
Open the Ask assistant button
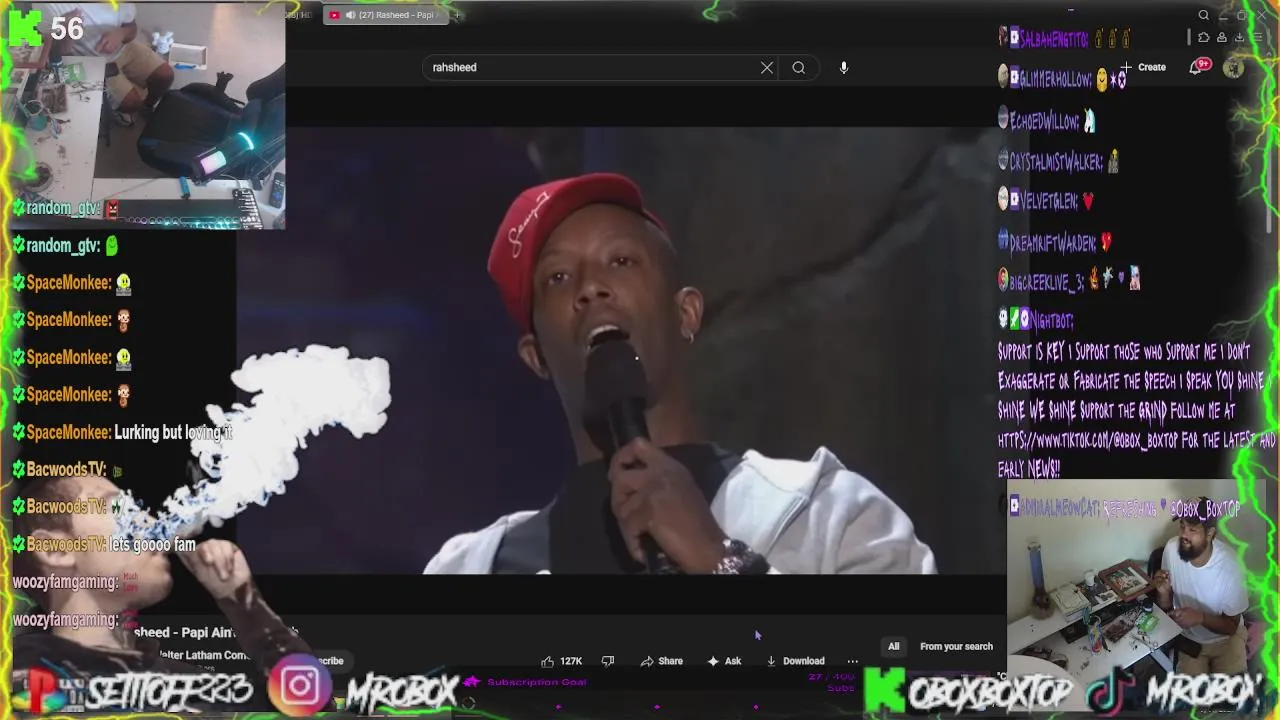pos(724,661)
